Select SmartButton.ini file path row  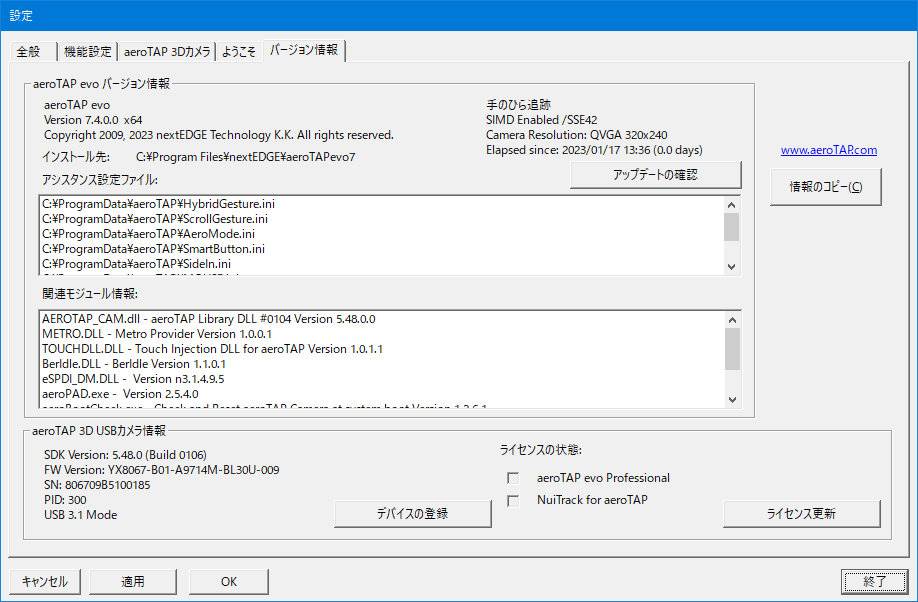click(382, 249)
